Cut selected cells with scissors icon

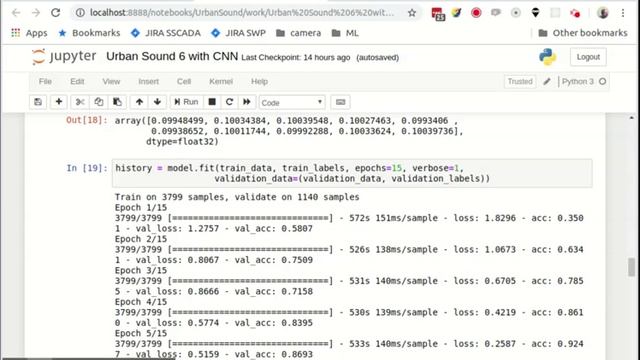click(80, 102)
